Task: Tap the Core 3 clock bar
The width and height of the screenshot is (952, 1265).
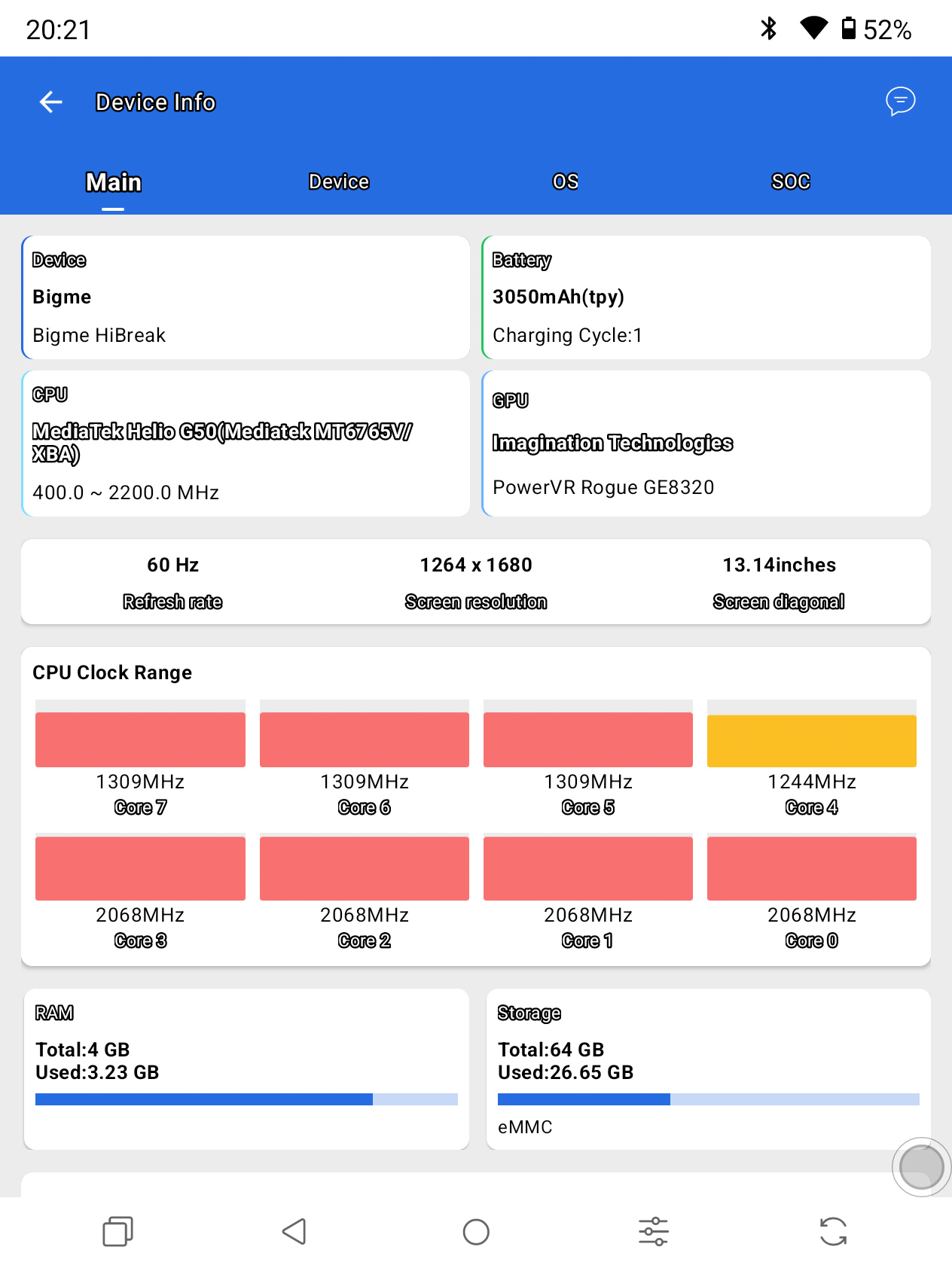Action: pos(140,868)
